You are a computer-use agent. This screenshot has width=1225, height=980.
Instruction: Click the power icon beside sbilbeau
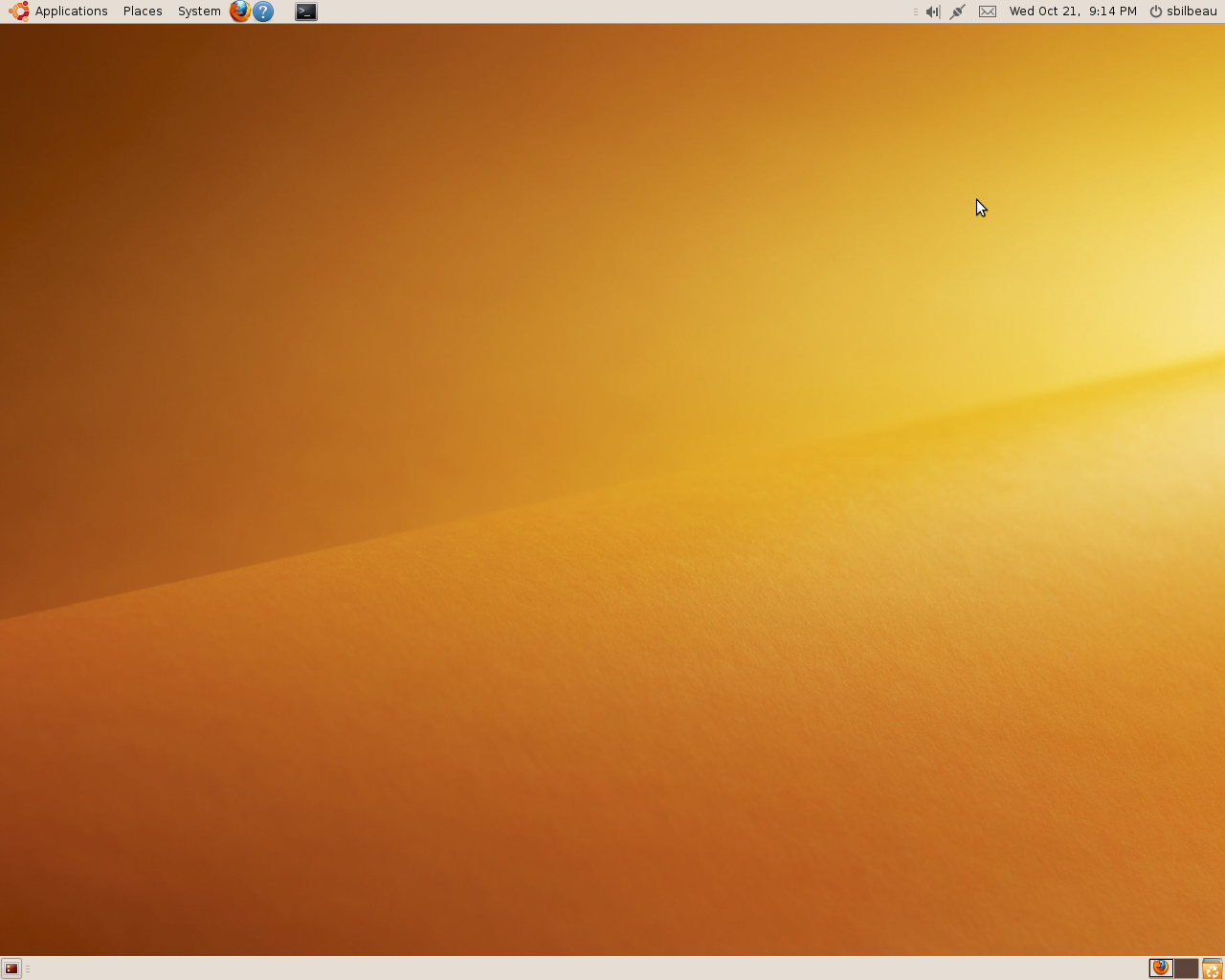[1155, 11]
